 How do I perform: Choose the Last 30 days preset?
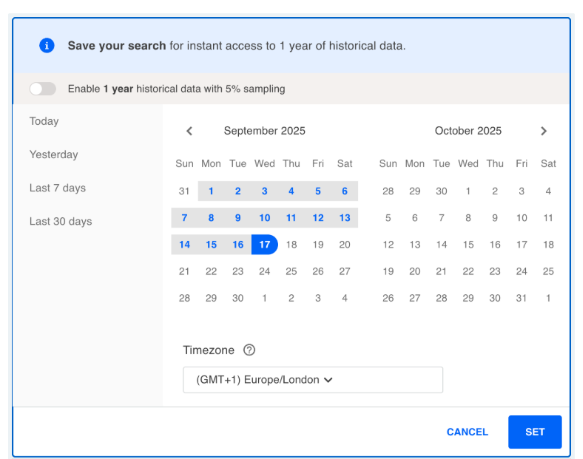tap(61, 221)
